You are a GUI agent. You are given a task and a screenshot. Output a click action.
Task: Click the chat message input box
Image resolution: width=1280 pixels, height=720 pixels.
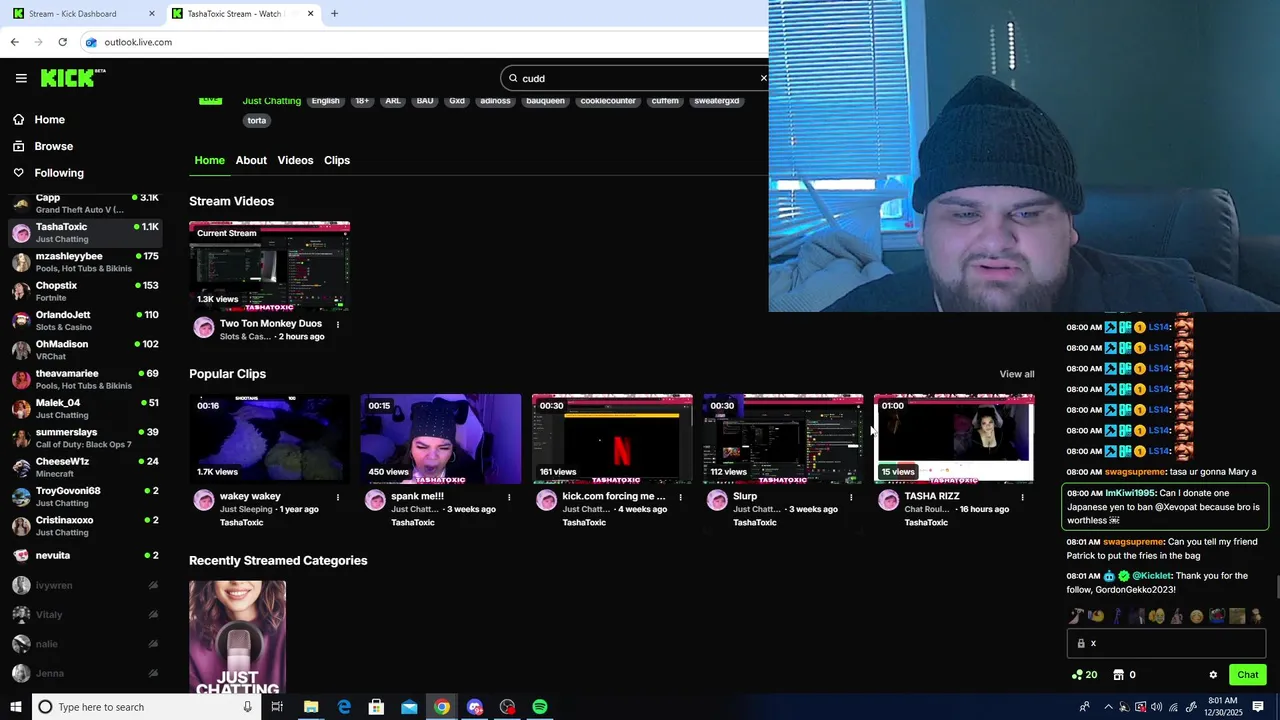[x=1166, y=643]
